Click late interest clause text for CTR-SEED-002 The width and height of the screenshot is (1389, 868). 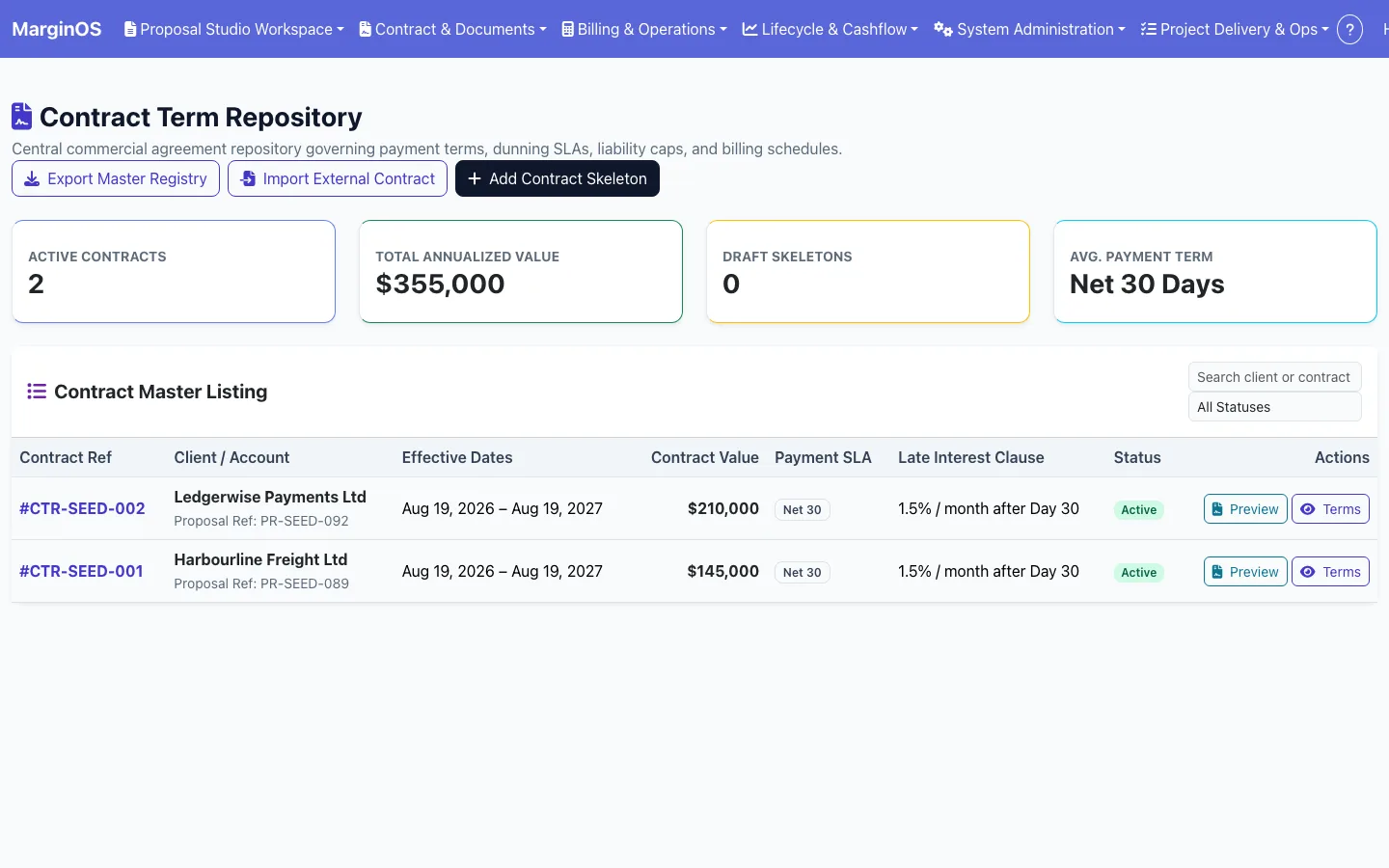coord(989,508)
